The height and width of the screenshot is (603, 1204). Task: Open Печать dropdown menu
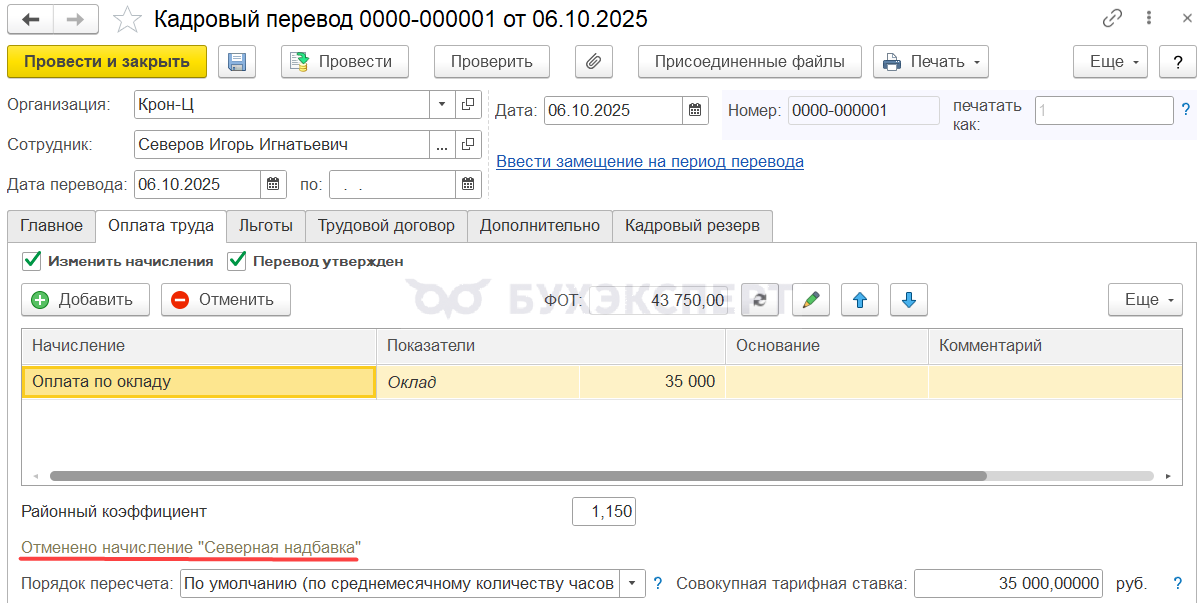[x=931, y=62]
